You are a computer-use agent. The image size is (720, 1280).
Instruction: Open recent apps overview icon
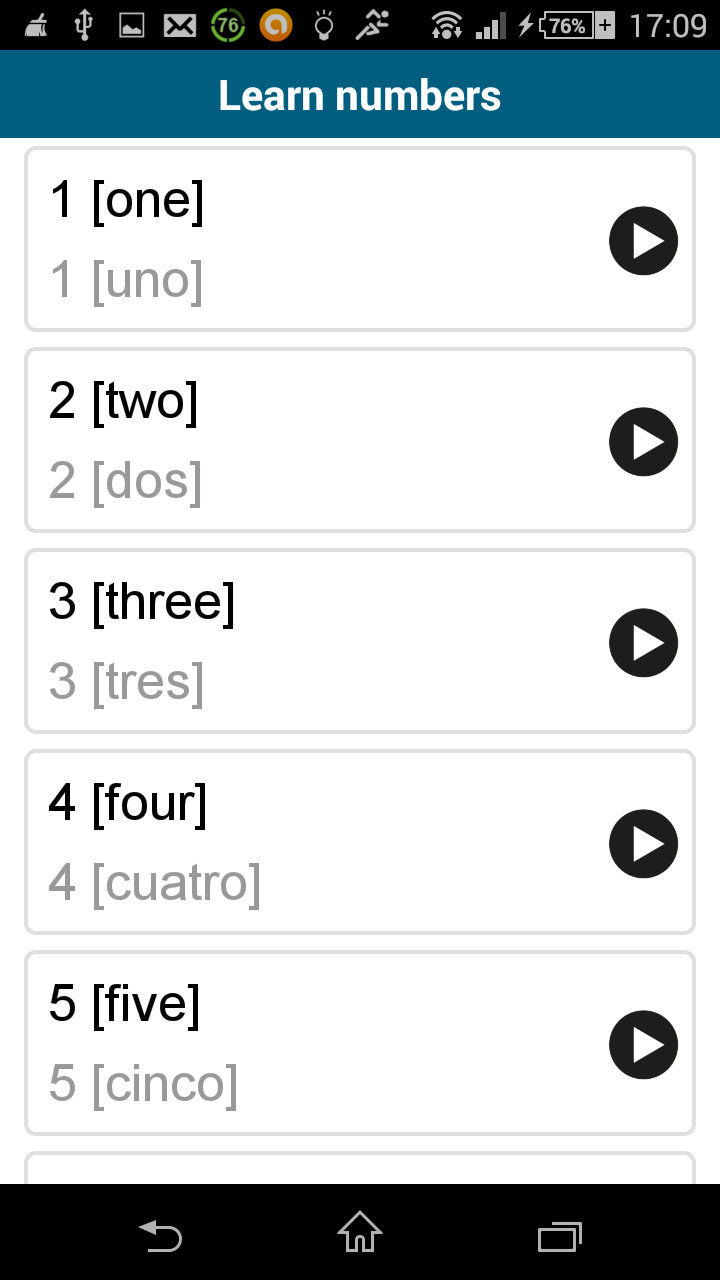coord(560,1237)
